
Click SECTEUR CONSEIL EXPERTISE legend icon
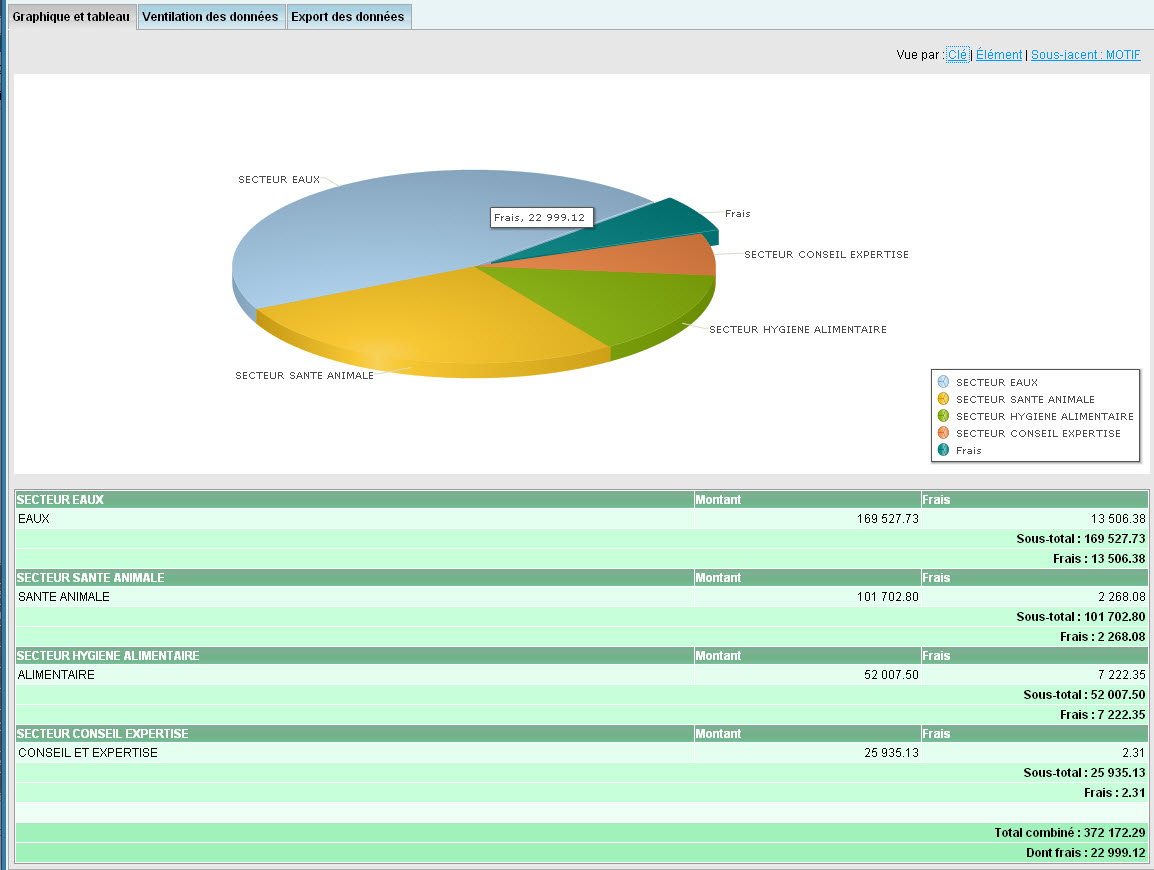point(944,433)
